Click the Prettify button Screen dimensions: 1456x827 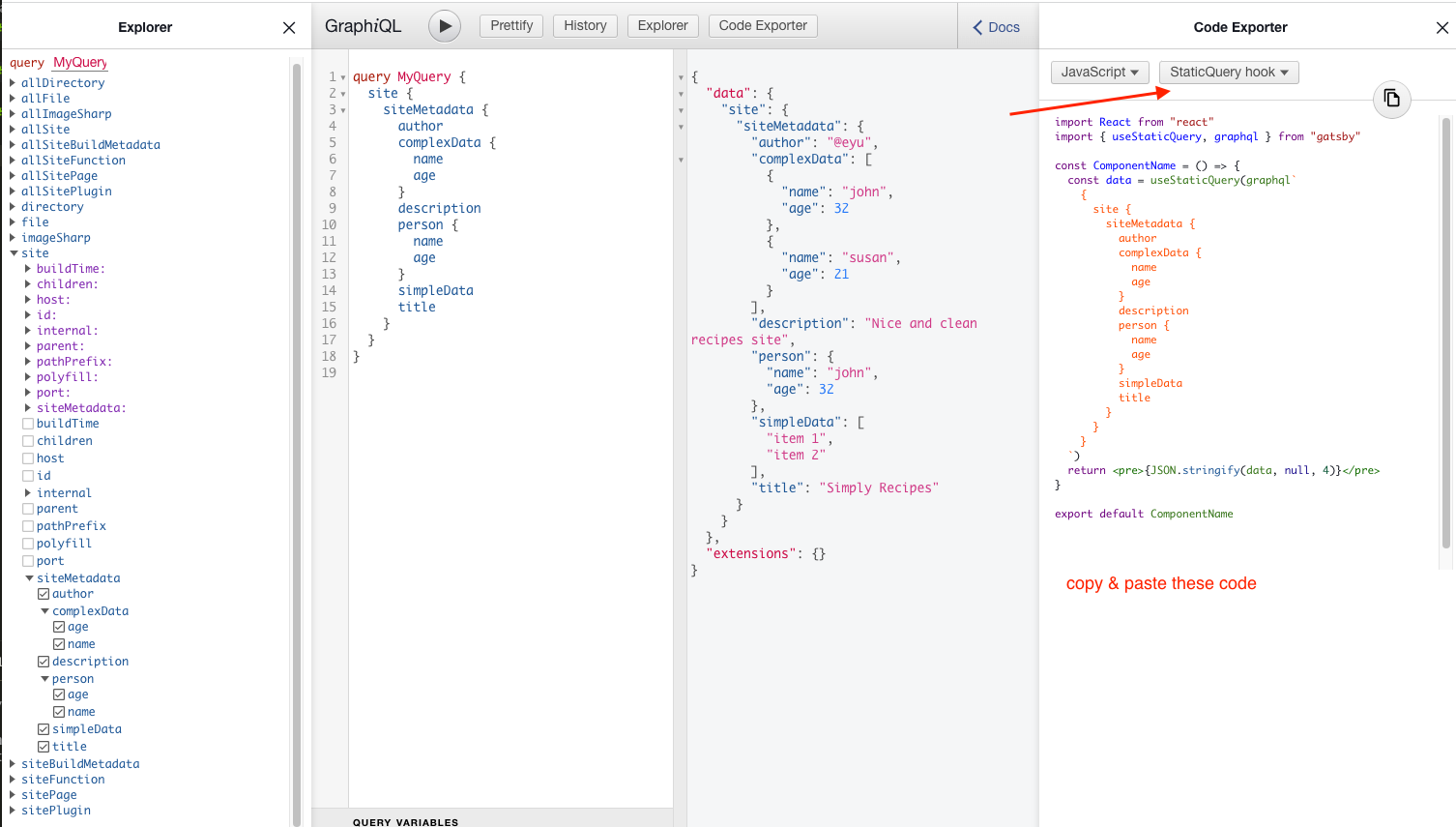(510, 25)
